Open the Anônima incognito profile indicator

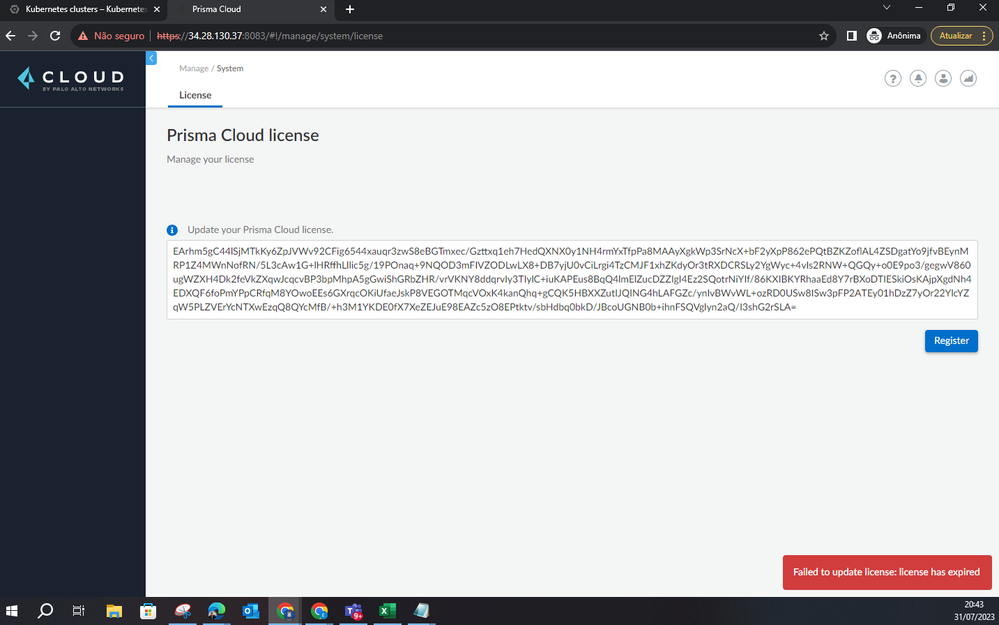(894, 36)
